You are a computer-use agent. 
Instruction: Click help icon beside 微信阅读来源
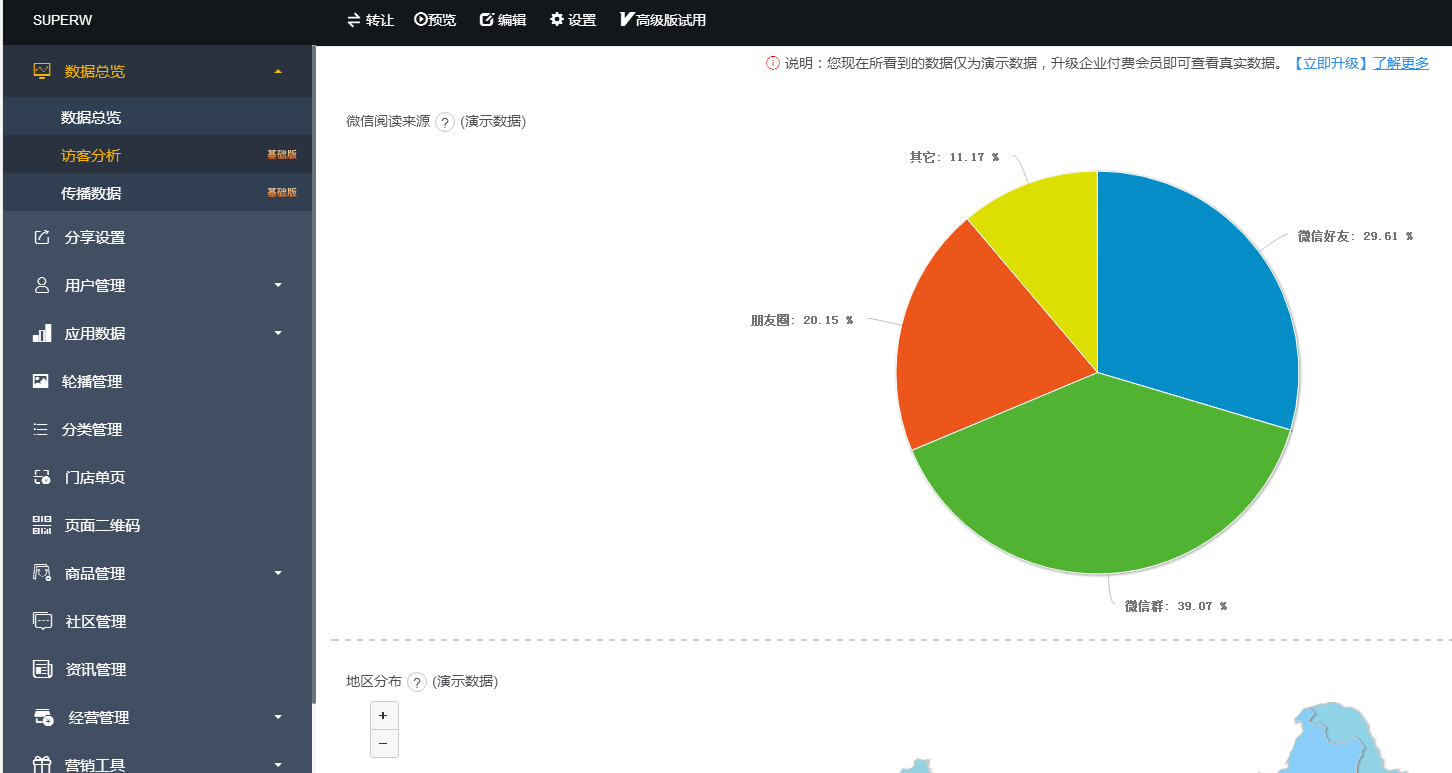click(445, 122)
